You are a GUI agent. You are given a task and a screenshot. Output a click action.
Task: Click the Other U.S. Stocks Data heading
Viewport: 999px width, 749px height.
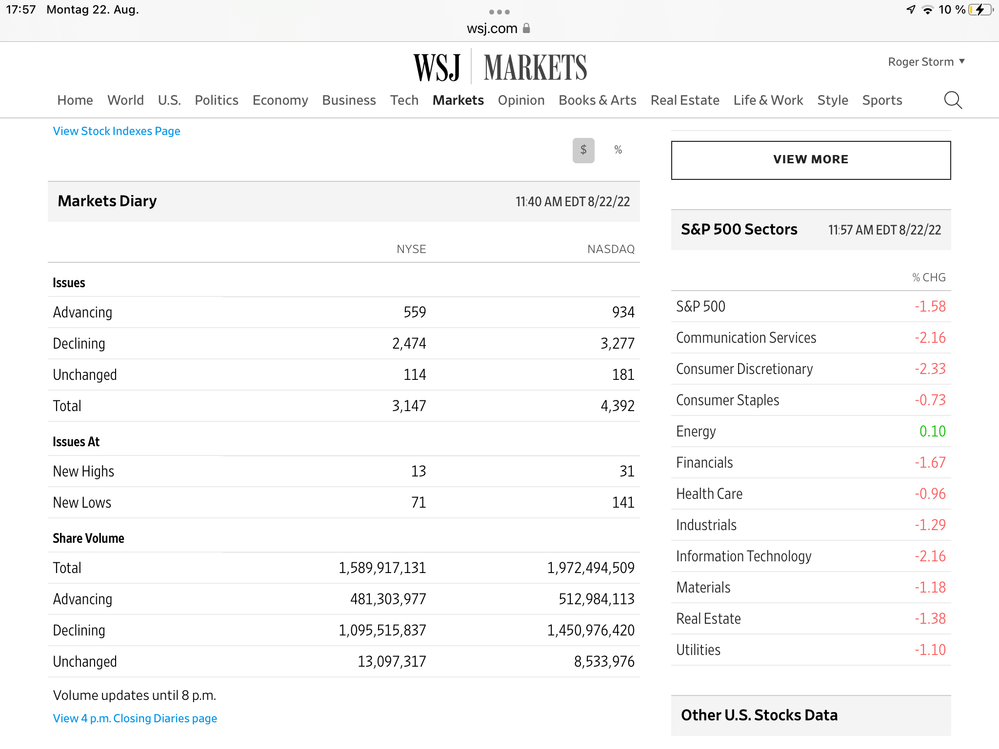[759, 715]
